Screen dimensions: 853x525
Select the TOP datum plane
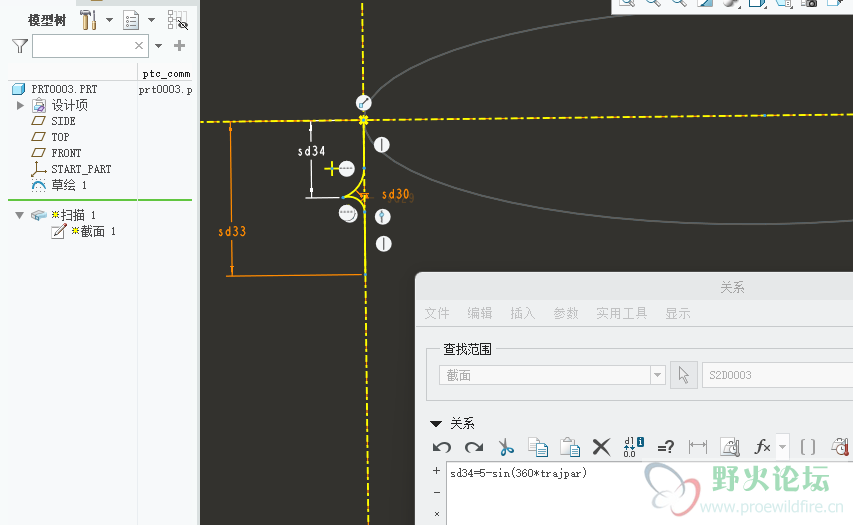point(60,137)
